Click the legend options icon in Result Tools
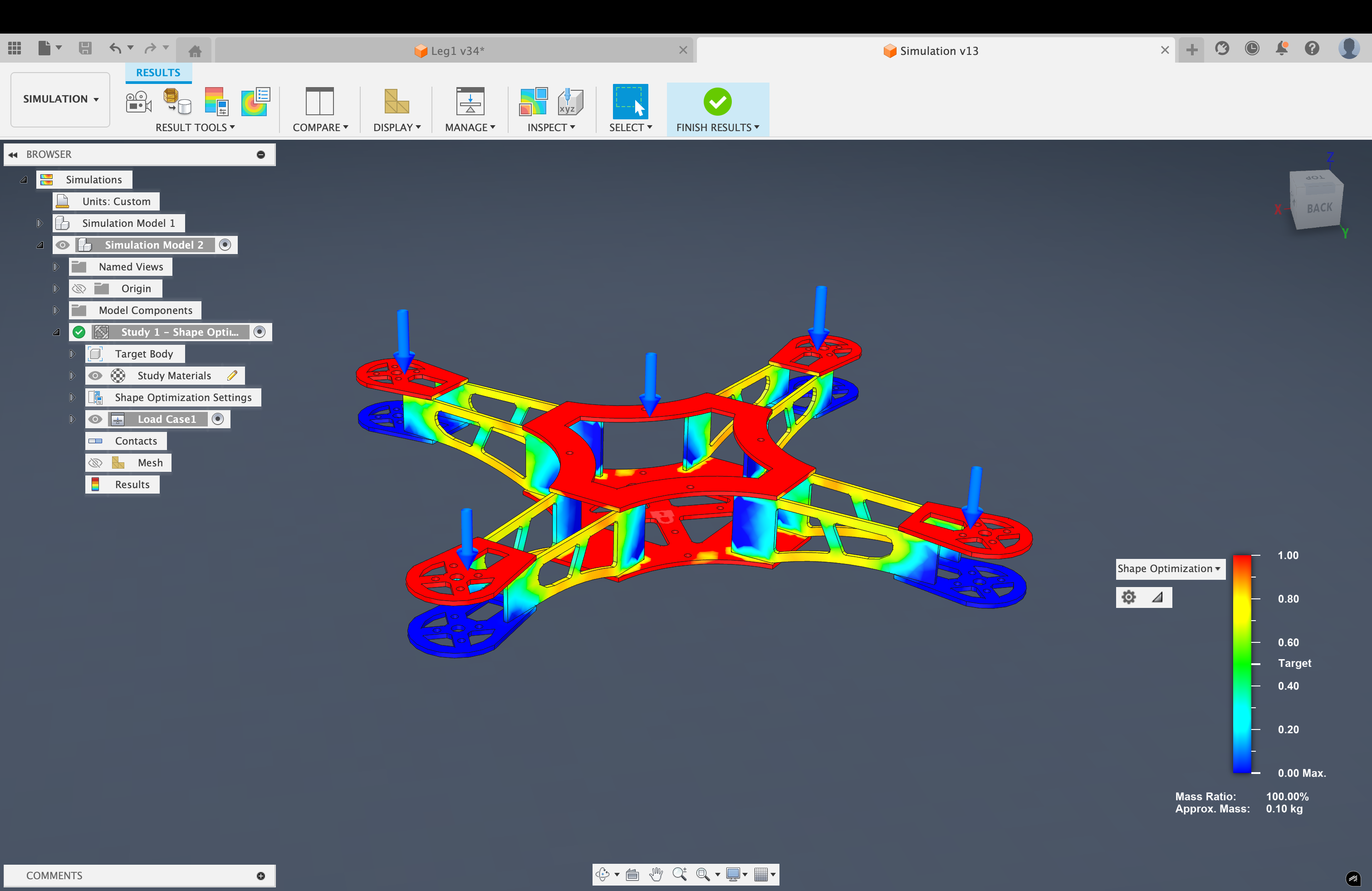 (216, 102)
